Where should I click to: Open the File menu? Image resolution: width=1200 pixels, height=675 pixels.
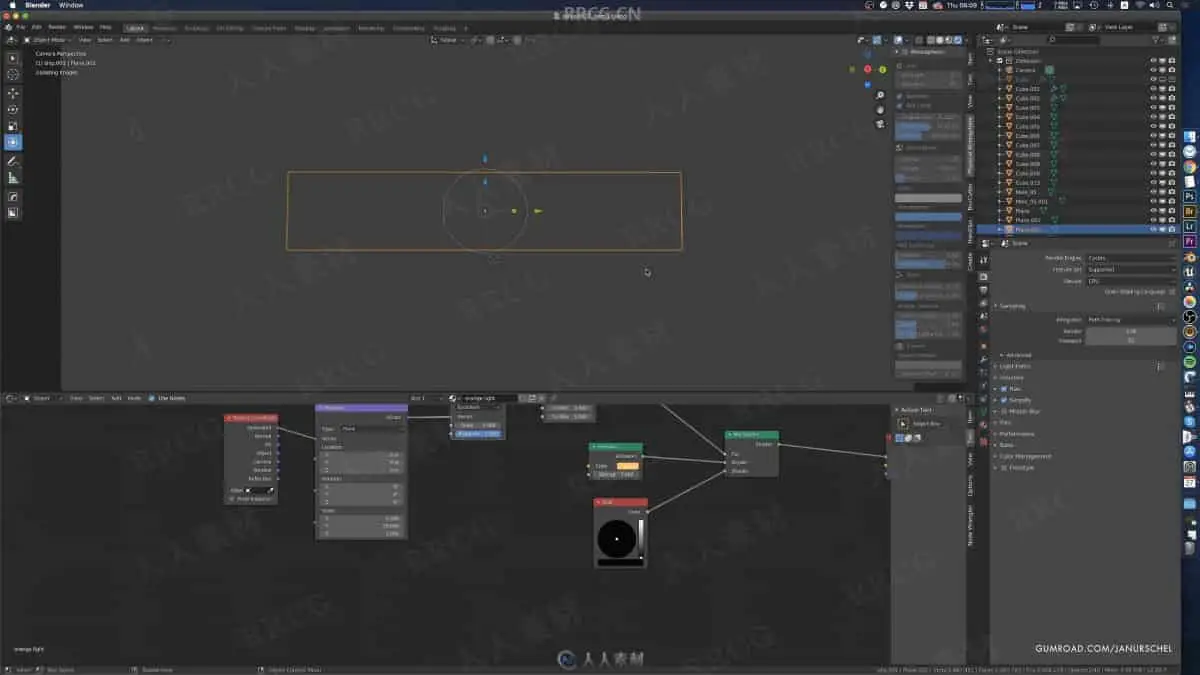pos(21,27)
